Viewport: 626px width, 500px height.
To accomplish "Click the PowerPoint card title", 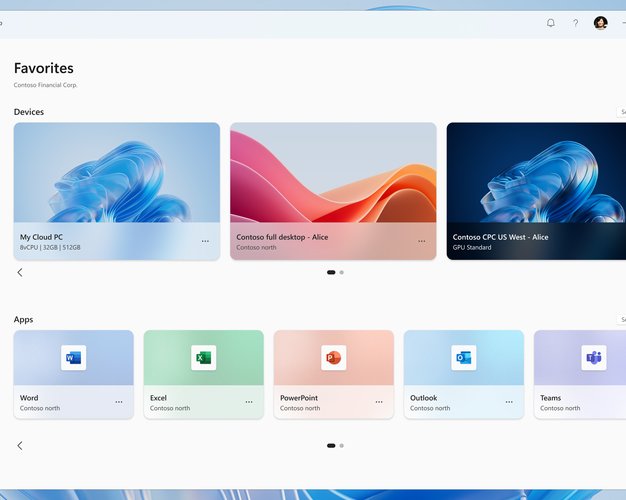I will pyautogui.click(x=299, y=398).
